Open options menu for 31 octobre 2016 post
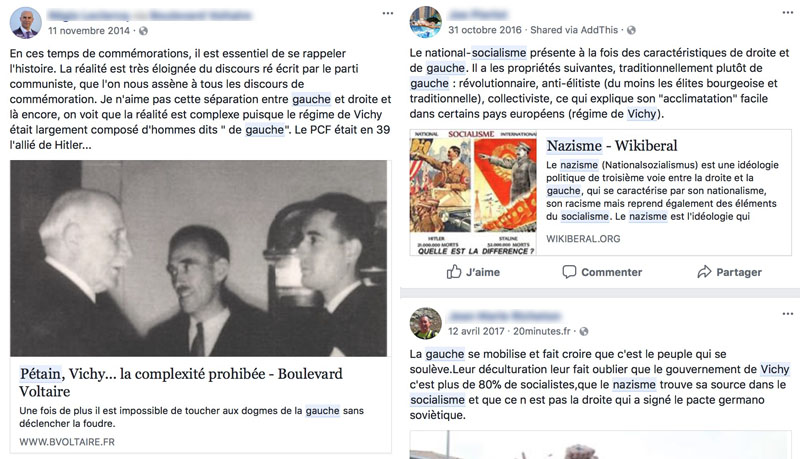The width and height of the screenshot is (800, 459). pyautogui.click(x=788, y=13)
